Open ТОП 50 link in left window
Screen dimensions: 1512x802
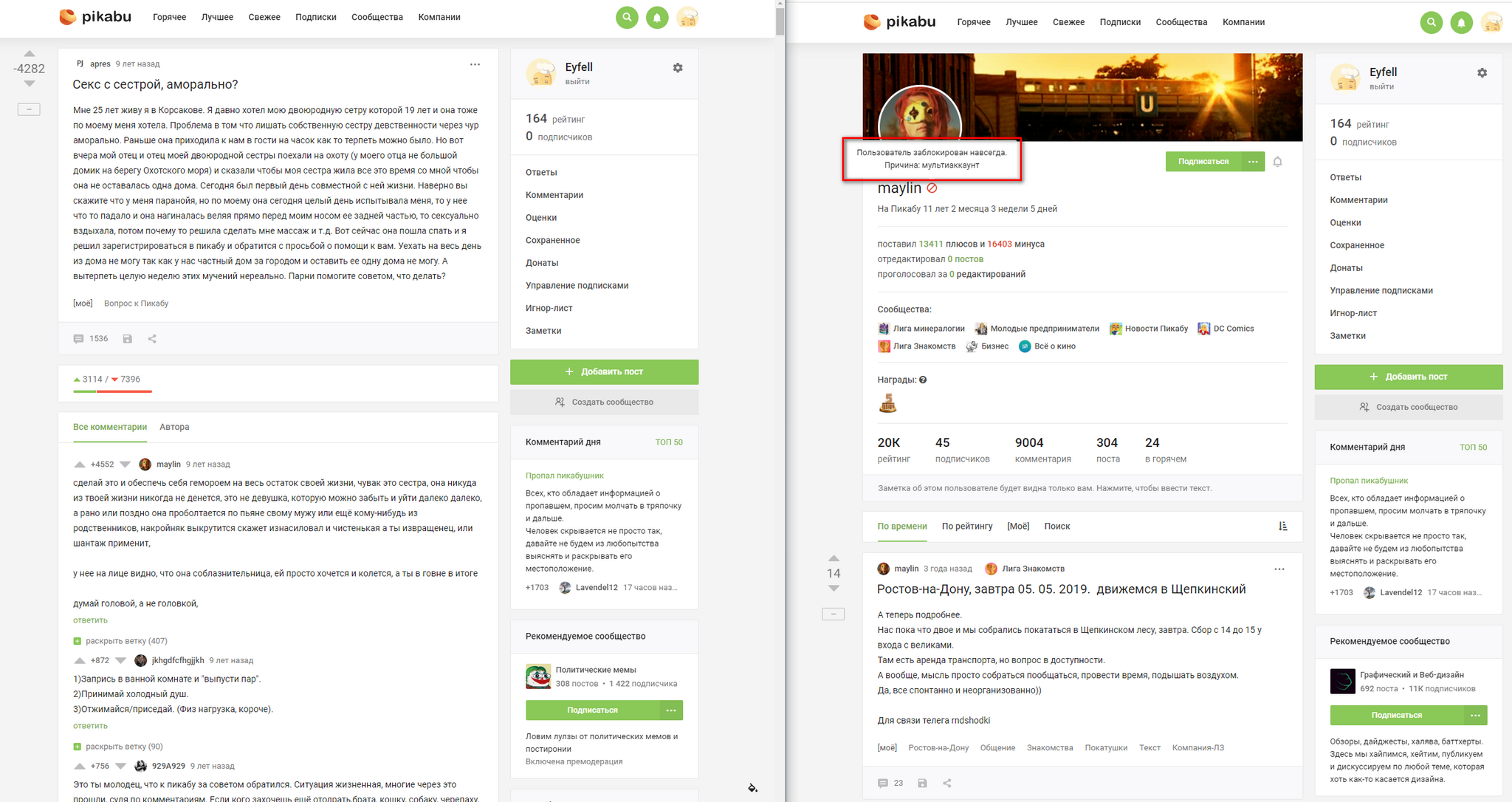point(669,442)
